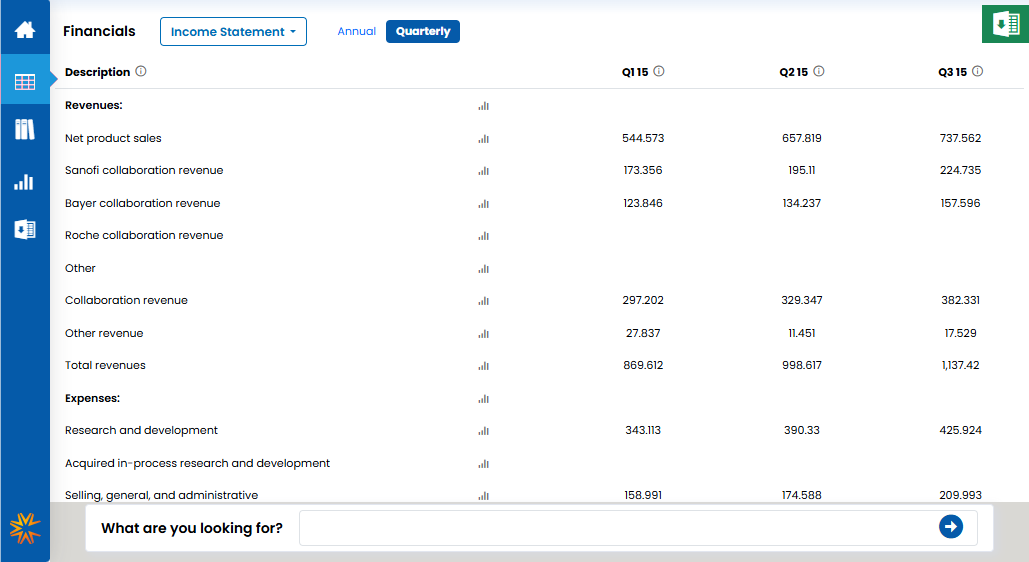This screenshot has height=562, width=1029.
Task: Switch to Annual view
Action: (356, 31)
